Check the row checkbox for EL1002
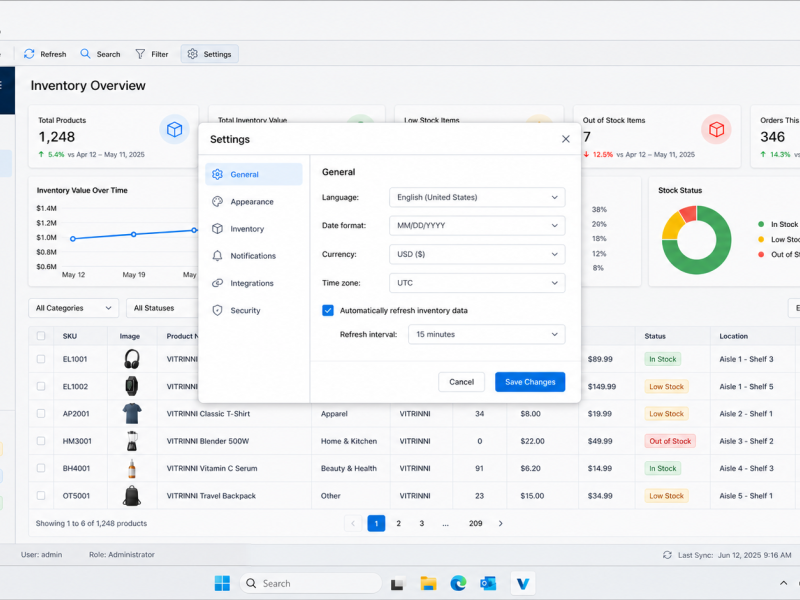Viewport: 800px width, 600px height. [41, 386]
